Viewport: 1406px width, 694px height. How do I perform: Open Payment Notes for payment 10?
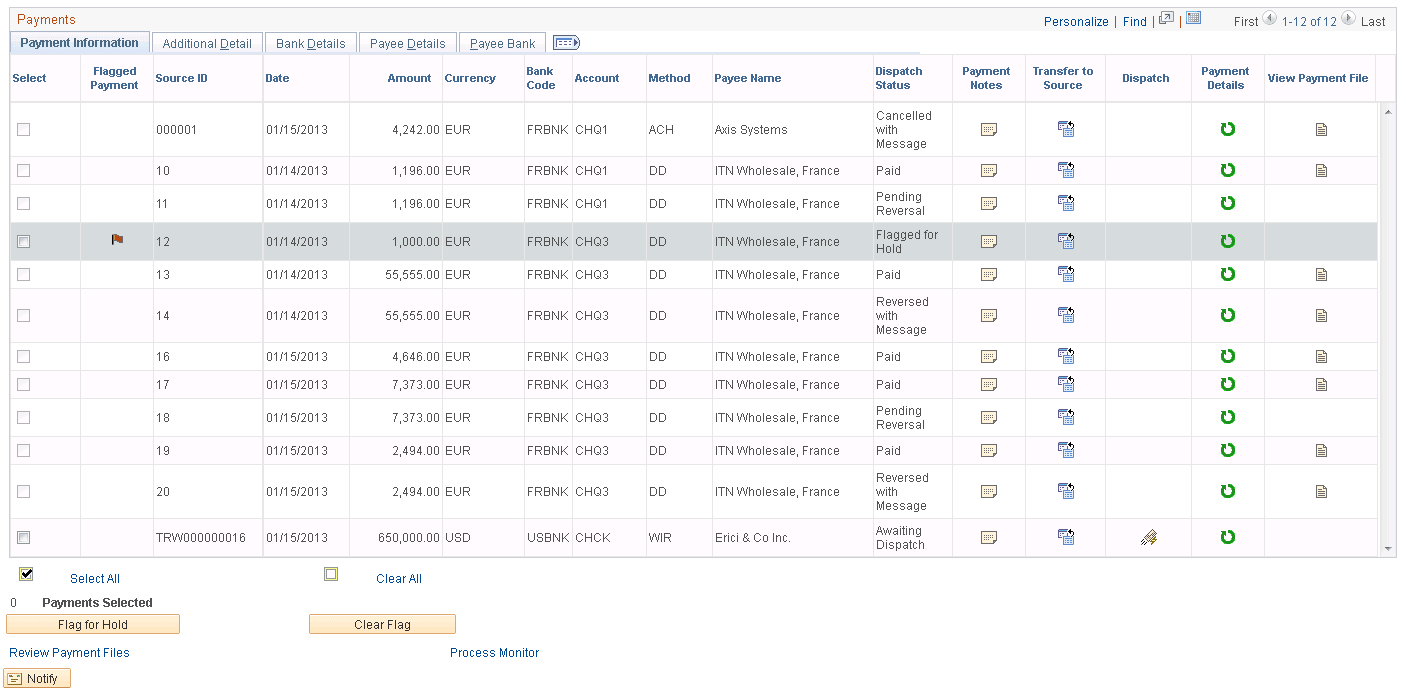988,170
